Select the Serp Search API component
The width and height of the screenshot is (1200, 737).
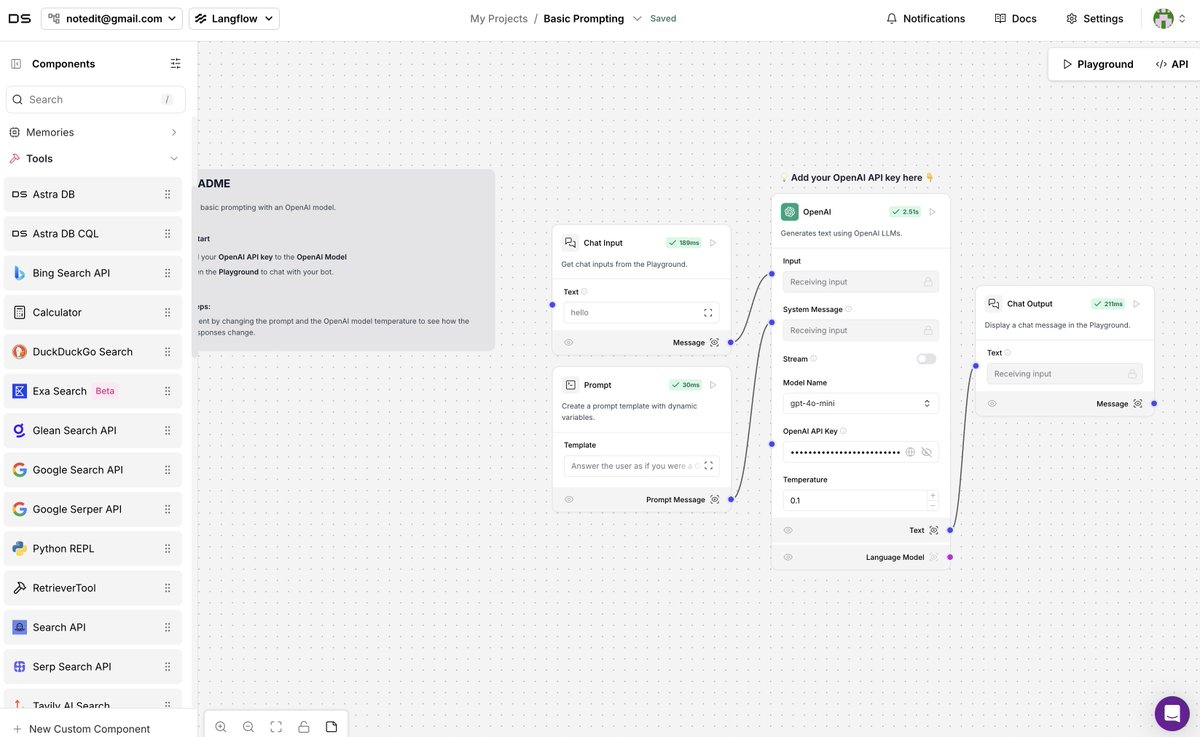click(93, 667)
